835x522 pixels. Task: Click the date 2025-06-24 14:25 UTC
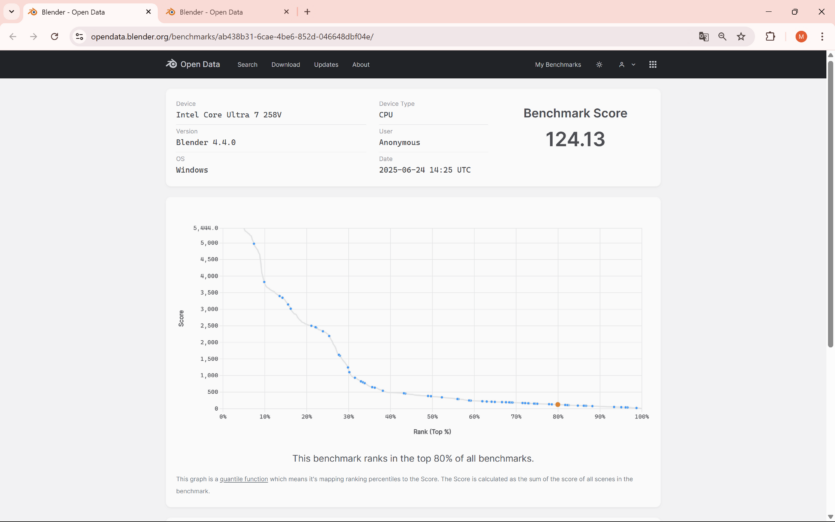[x=424, y=170]
